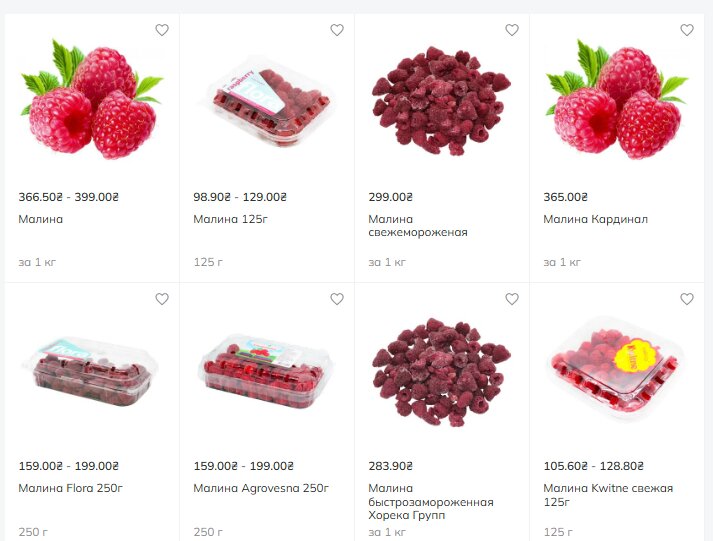Favorite Малина свежемороженая using the heart icon
The width and height of the screenshot is (713, 541).
tap(512, 30)
